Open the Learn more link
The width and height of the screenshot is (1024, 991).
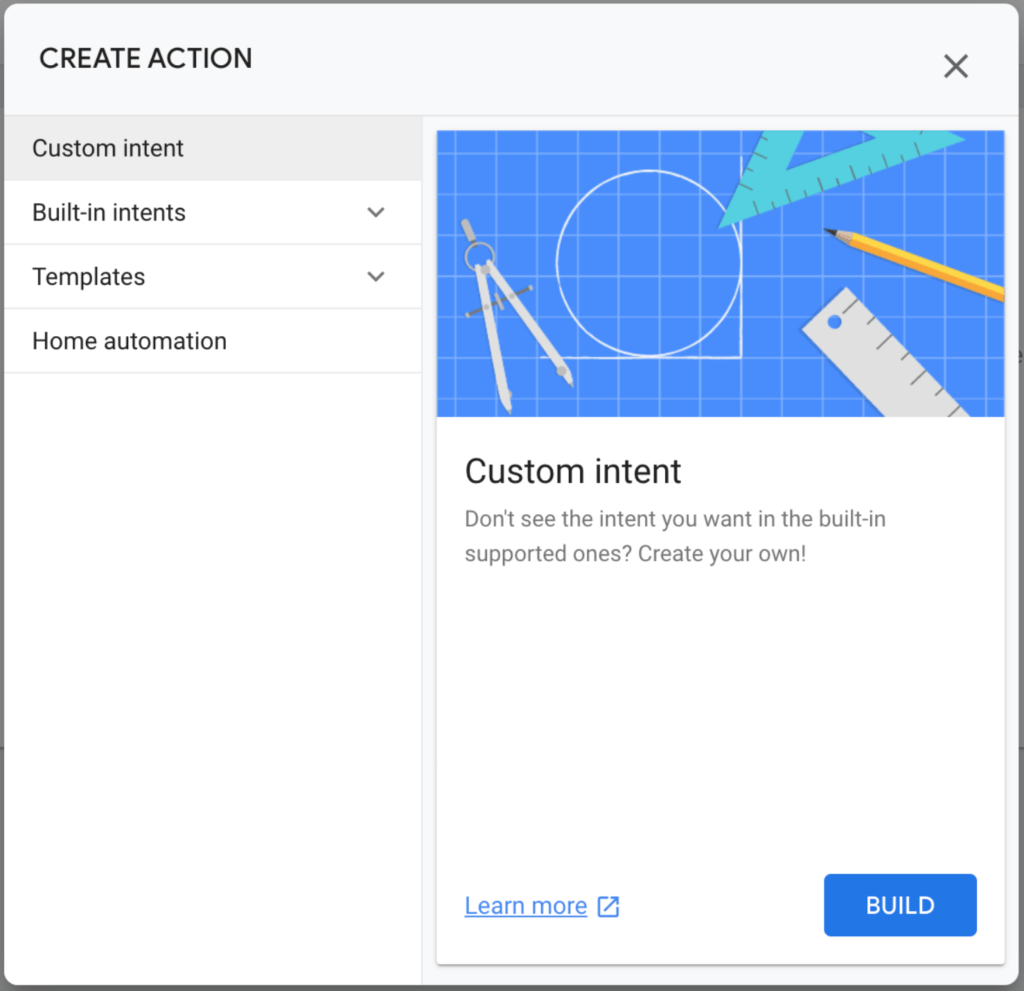point(526,906)
